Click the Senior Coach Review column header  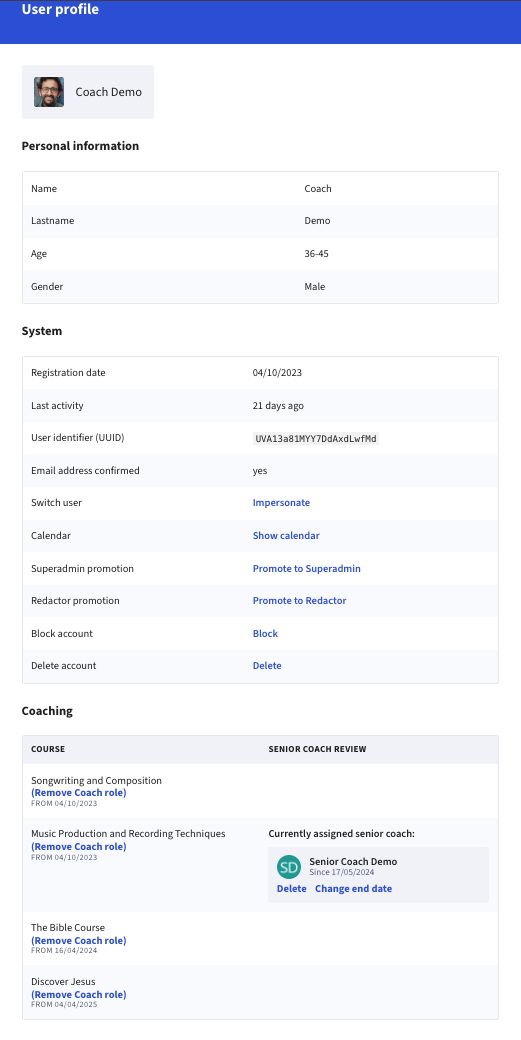pos(318,749)
